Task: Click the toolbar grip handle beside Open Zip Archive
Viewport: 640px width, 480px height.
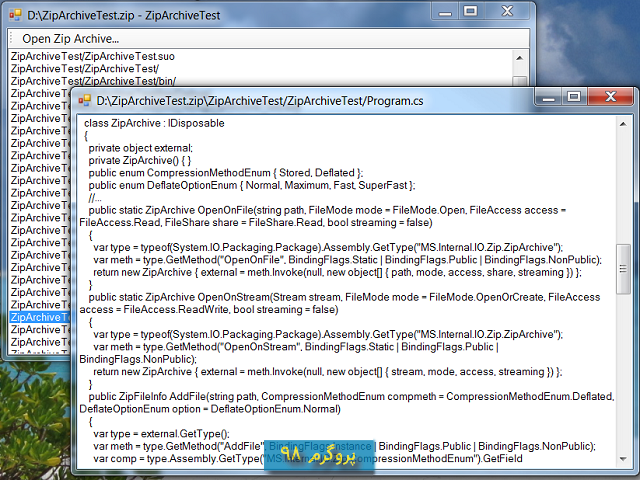Action: click(x=12, y=38)
